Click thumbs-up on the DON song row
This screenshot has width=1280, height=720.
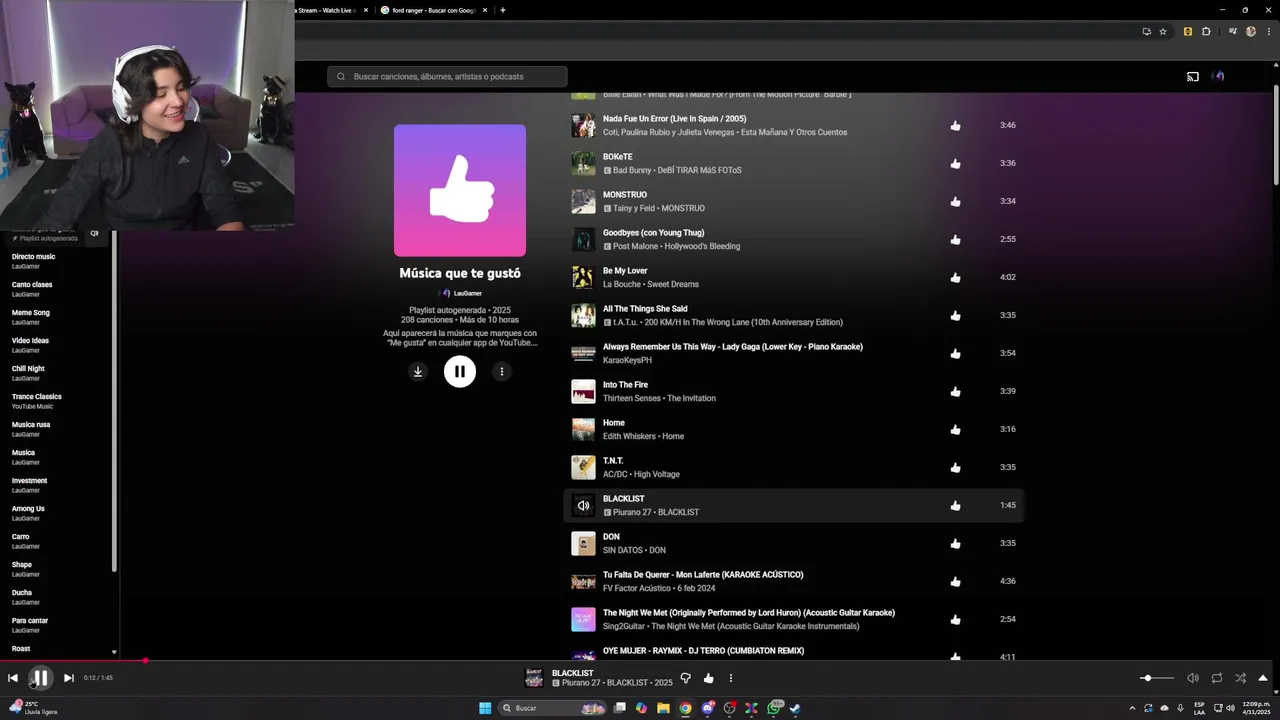point(955,543)
